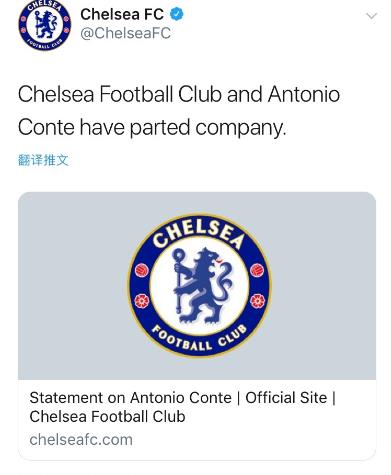Click the blue verified badge

click(177, 14)
